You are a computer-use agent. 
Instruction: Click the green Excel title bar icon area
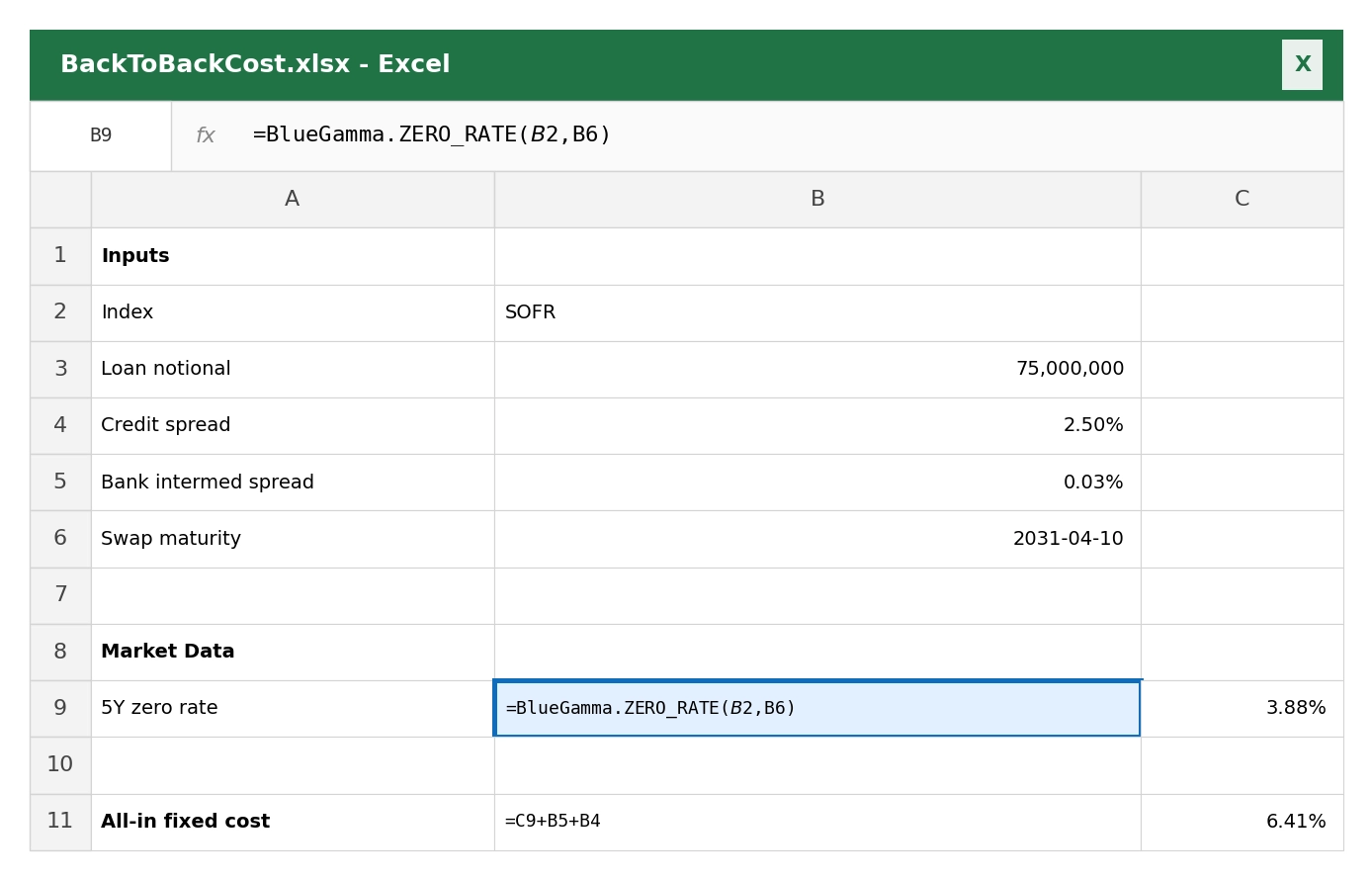255,64
